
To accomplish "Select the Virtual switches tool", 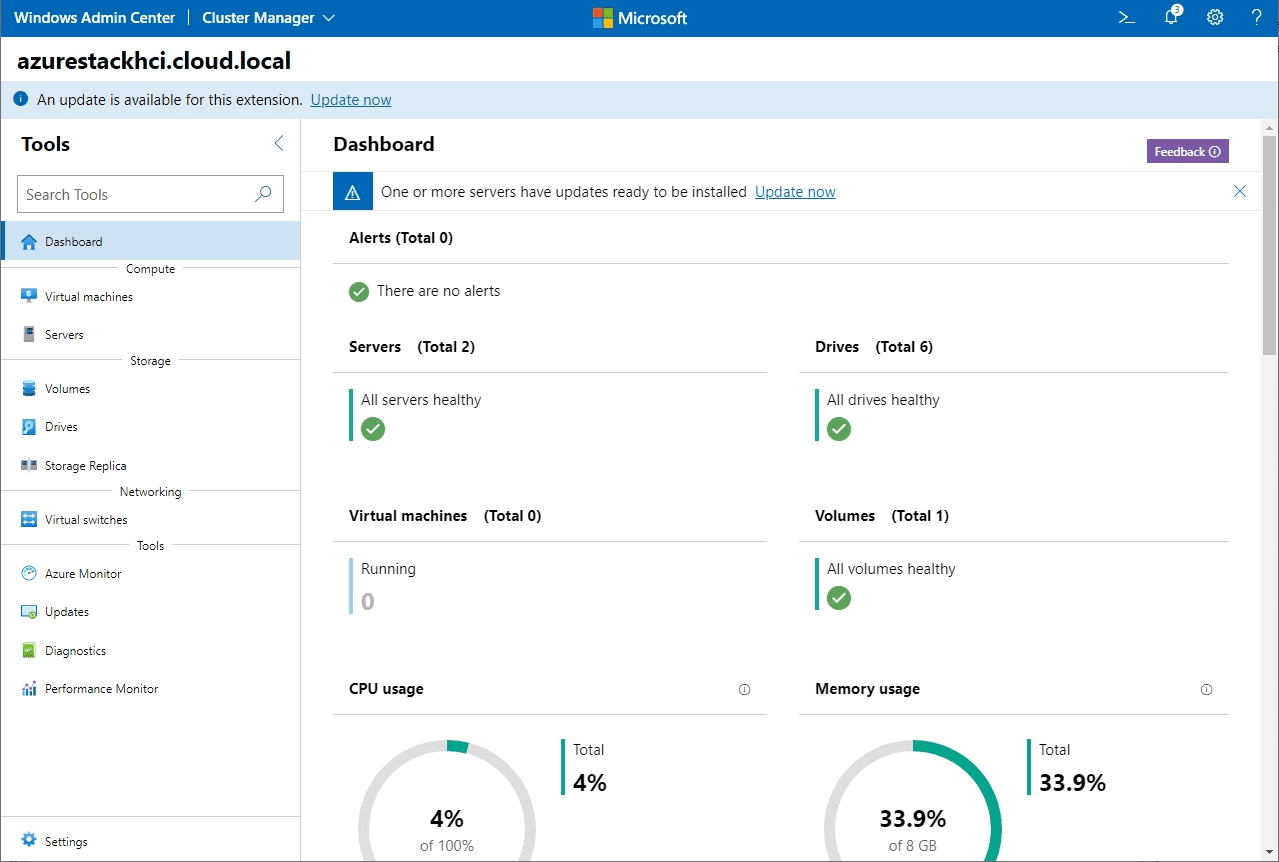I will [86, 519].
